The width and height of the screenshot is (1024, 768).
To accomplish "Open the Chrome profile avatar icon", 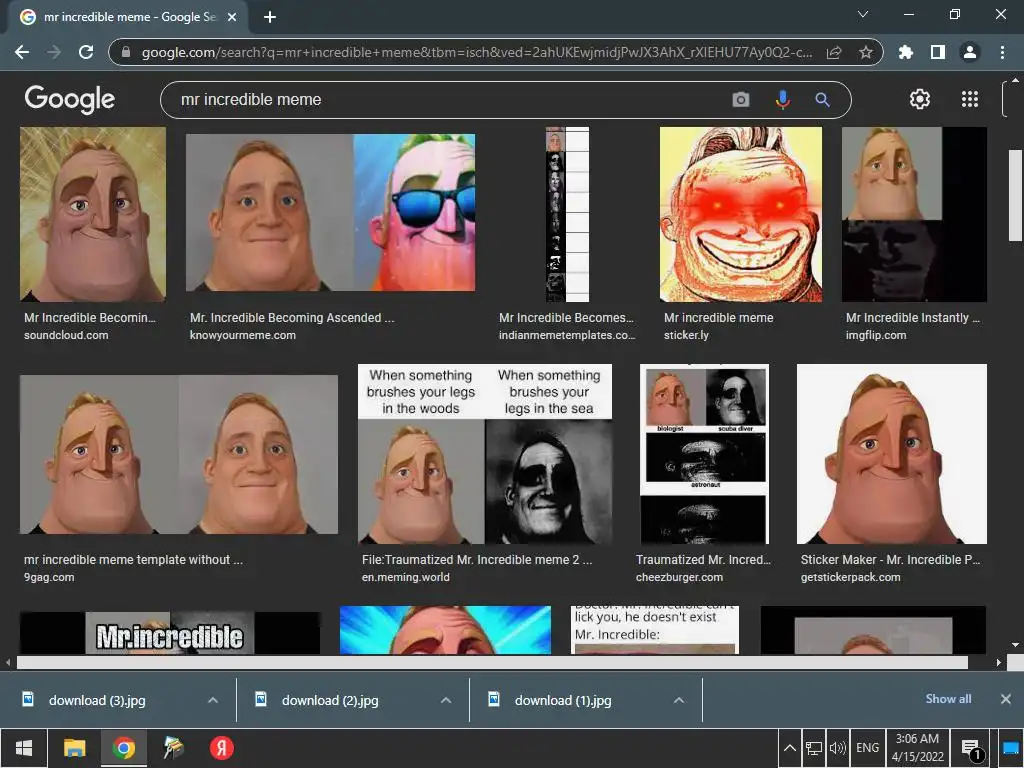I will click(x=970, y=52).
